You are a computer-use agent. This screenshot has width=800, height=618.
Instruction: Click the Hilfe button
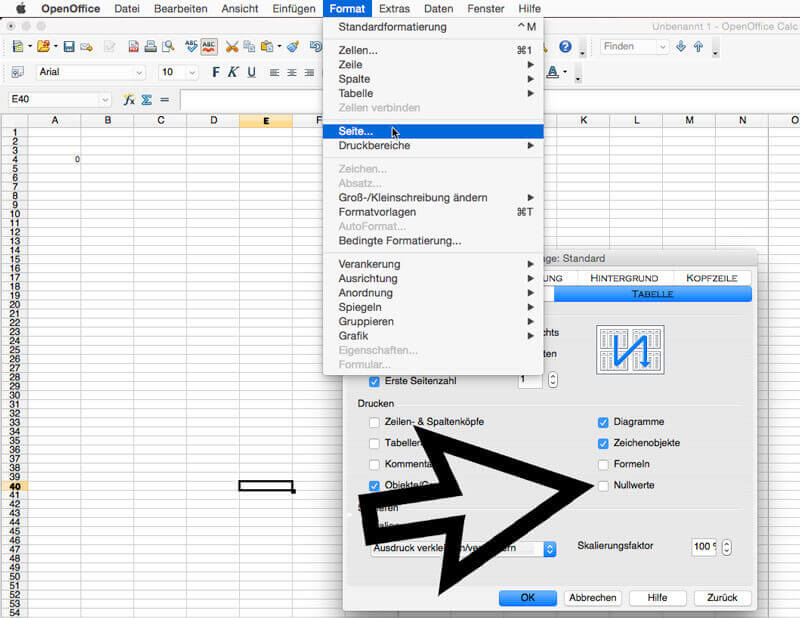coord(657,597)
